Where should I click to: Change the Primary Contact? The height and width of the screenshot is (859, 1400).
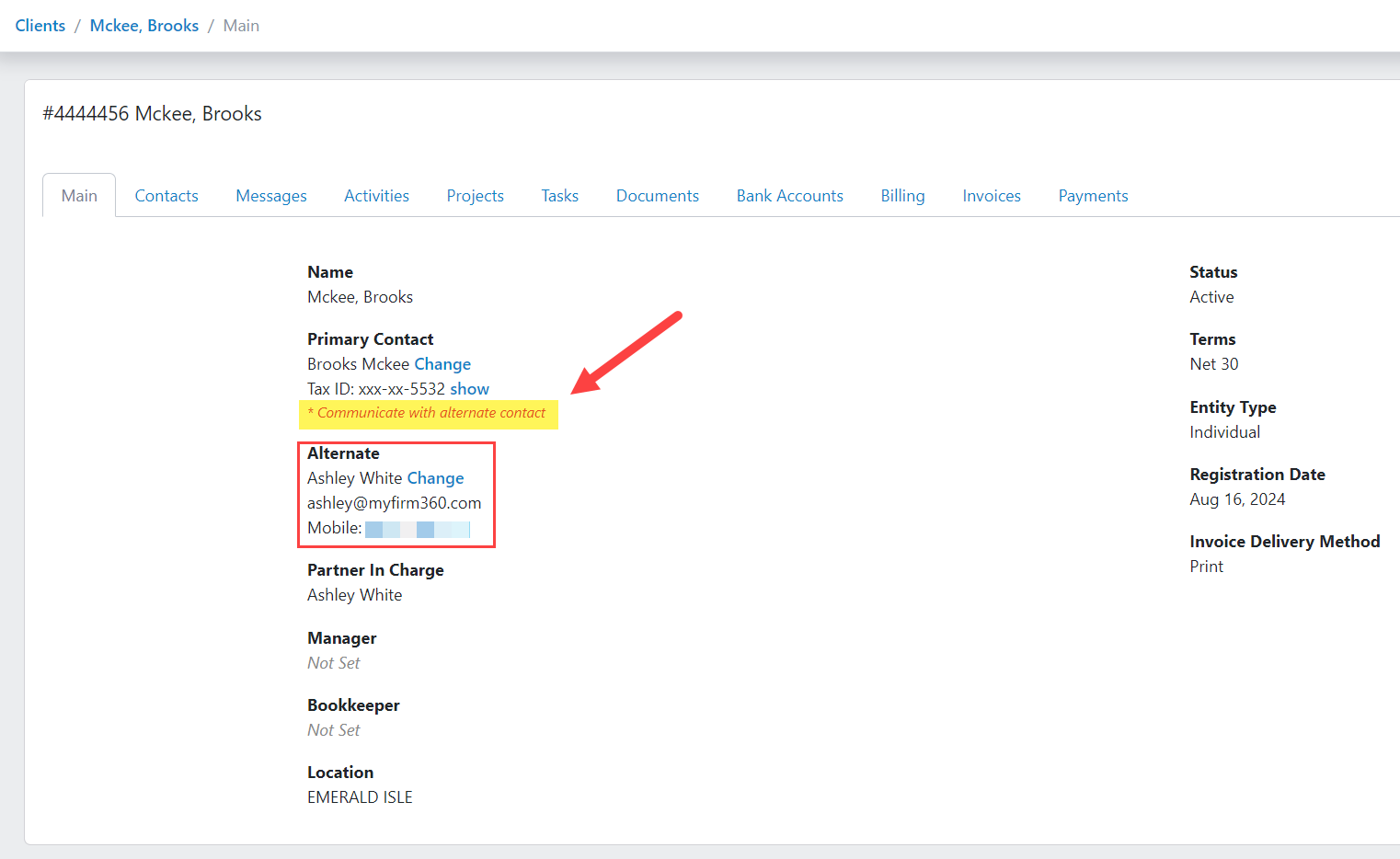(442, 363)
